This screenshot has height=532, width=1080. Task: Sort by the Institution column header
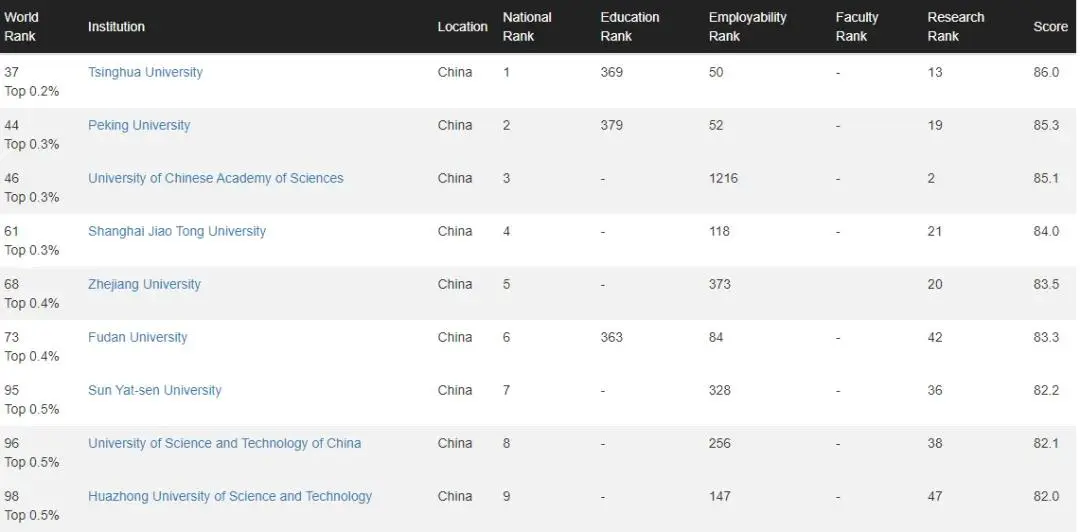point(116,27)
